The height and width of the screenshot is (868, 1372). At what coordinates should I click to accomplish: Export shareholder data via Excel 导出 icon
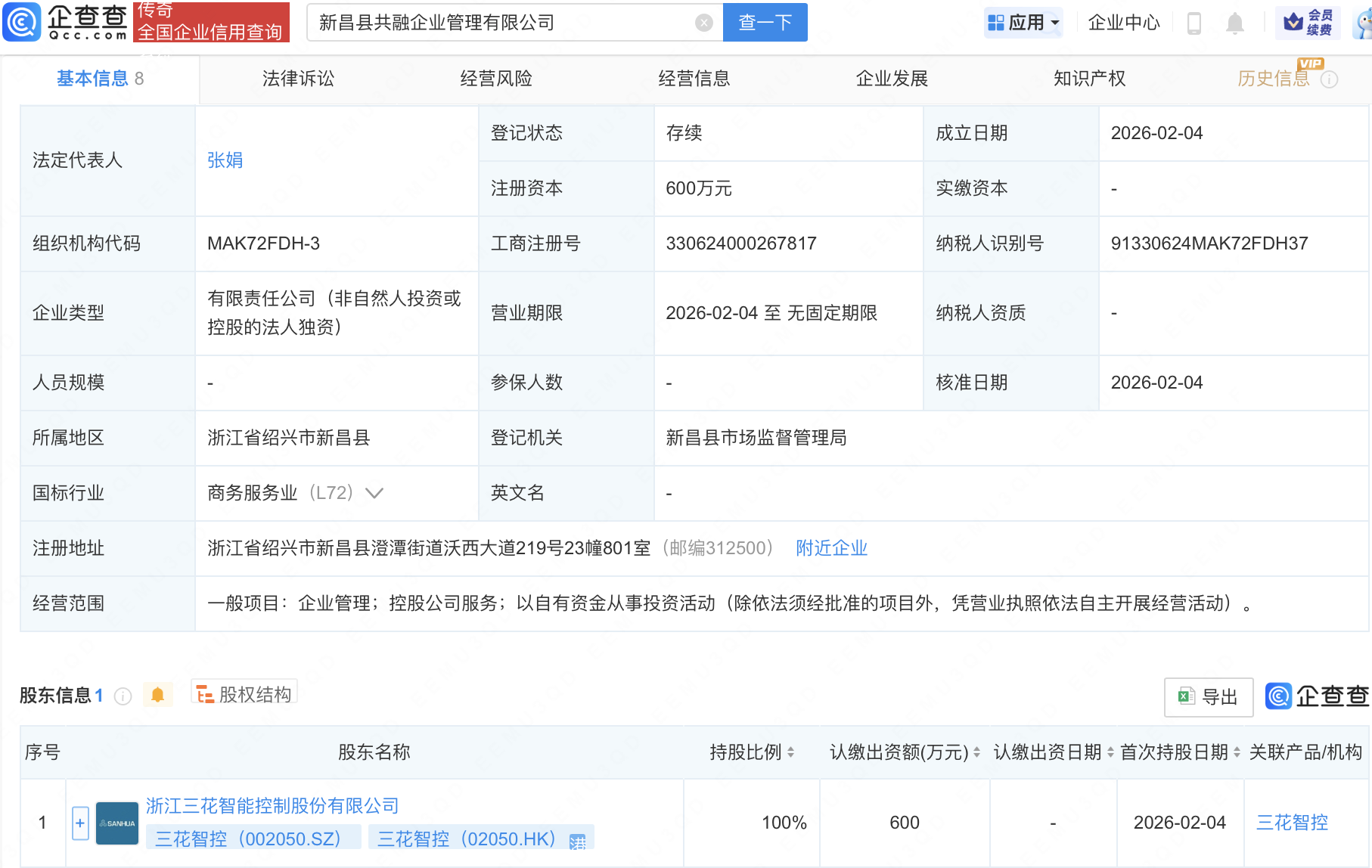click(1208, 696)
